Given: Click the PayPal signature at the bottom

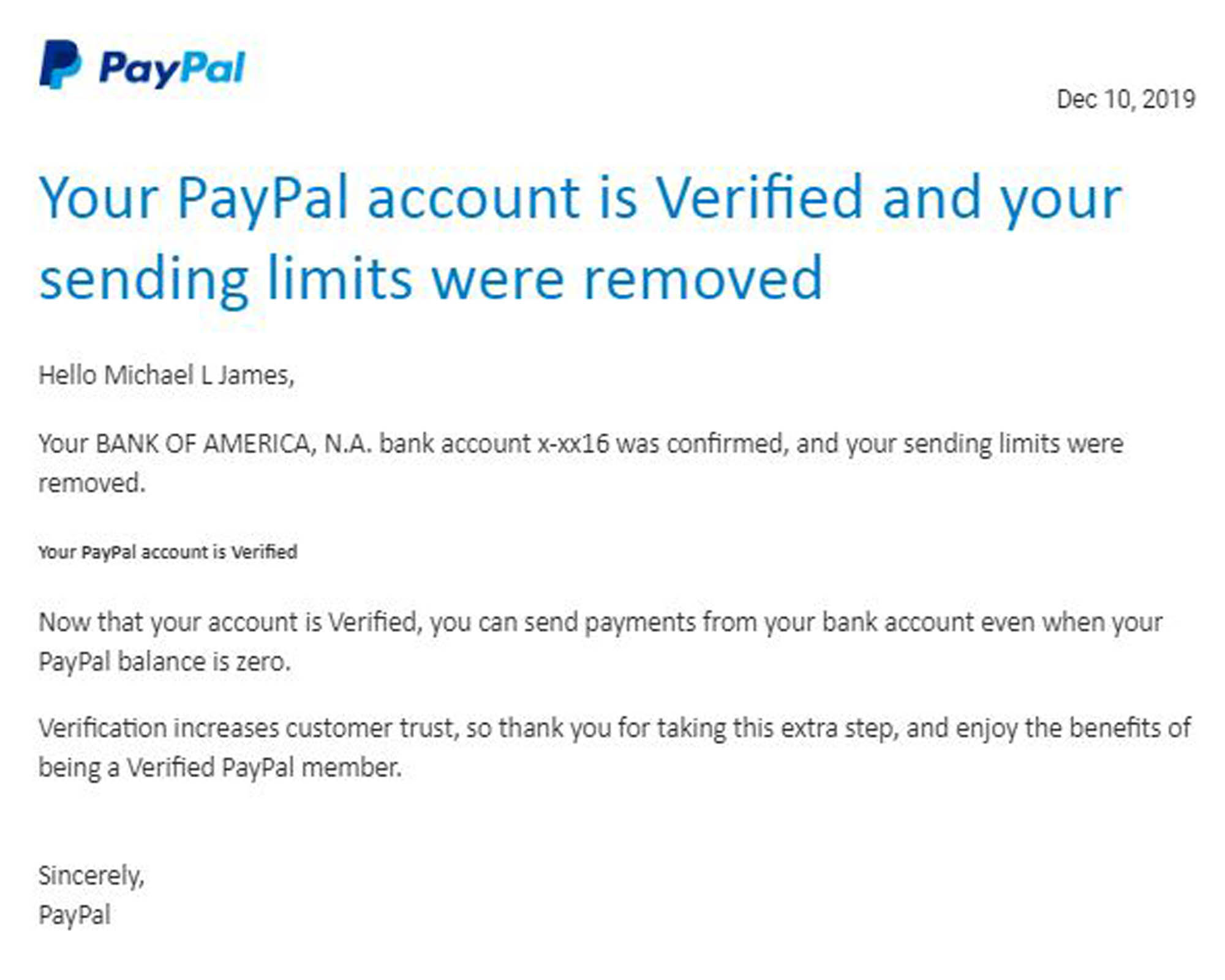Looking at the screenshot, I should [x=74, y=915].
